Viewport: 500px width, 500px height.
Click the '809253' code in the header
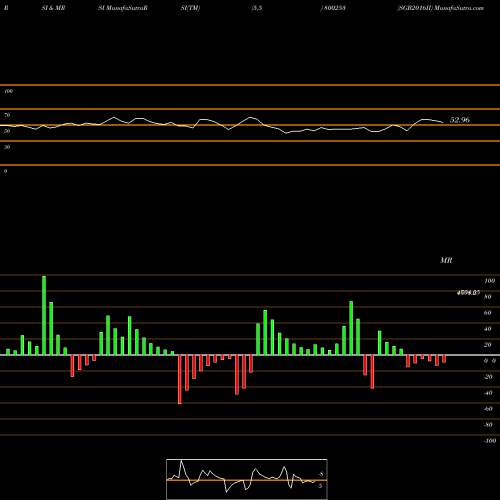[335, 8]
